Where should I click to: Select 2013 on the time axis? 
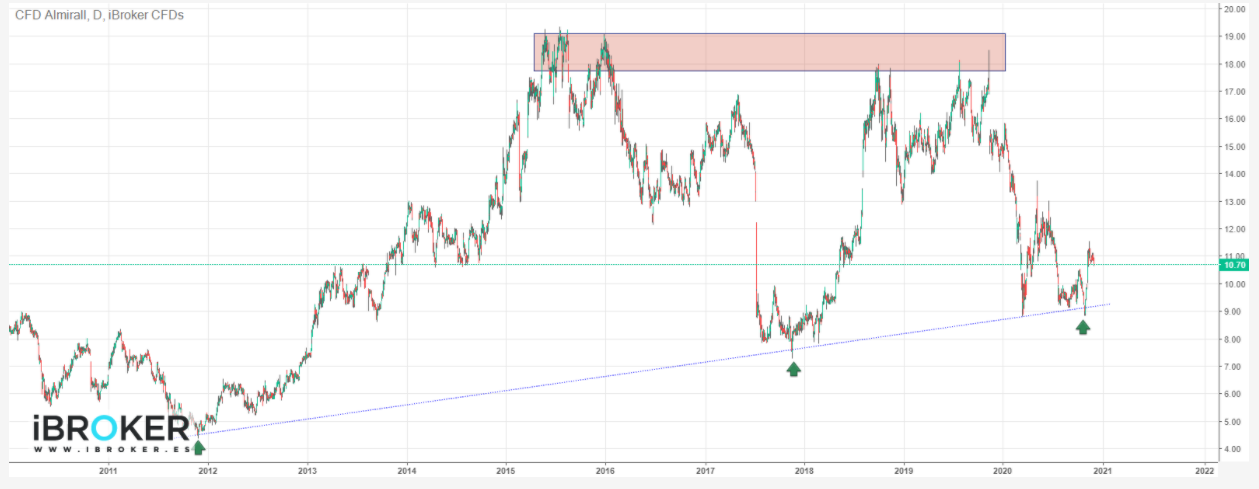coord(307,470)
